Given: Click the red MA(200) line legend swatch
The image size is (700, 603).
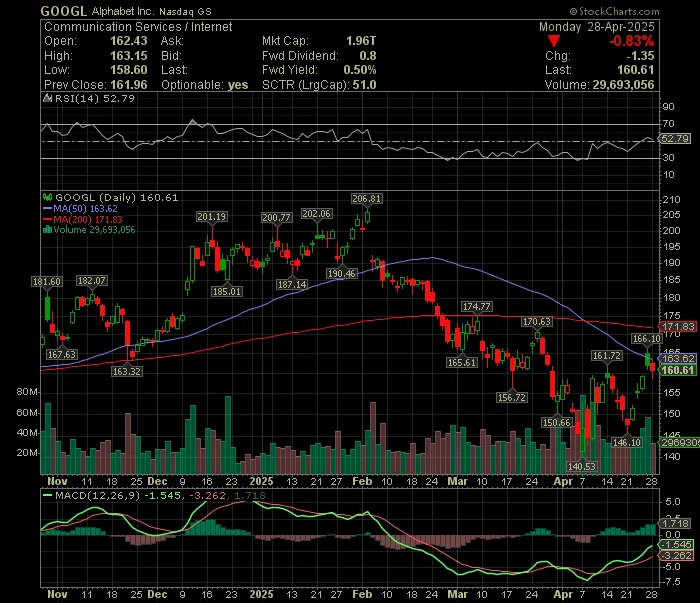Looking at the screenshot, I should [47, 219].
